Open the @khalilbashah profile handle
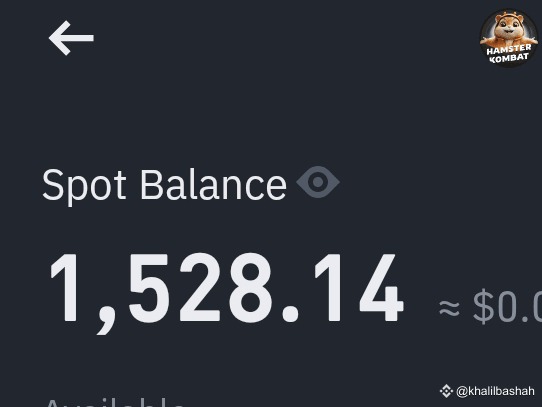This screenshot has height=407, width=542. (x=495, y=391)
